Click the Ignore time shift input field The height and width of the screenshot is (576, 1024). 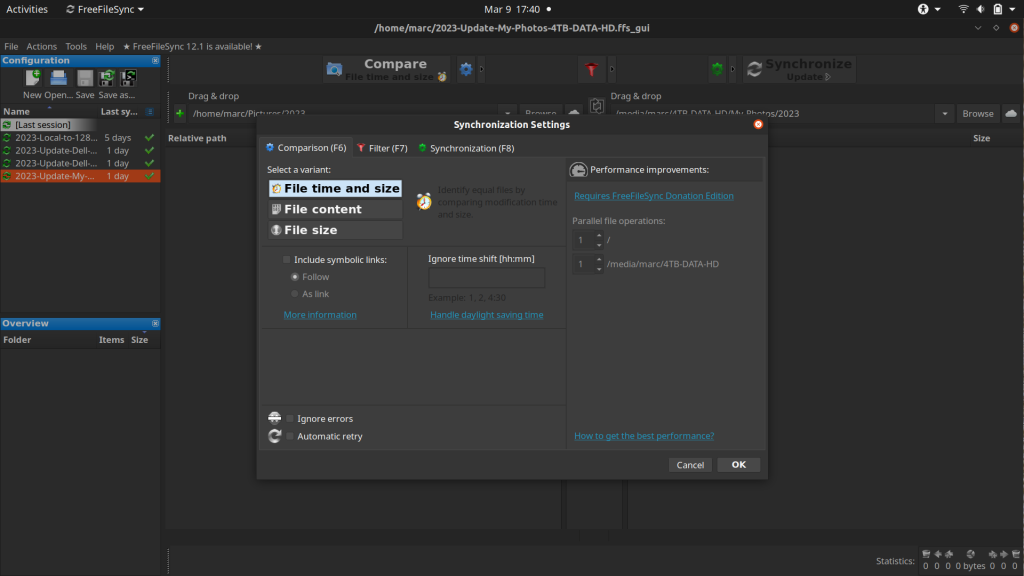(487, 278)
